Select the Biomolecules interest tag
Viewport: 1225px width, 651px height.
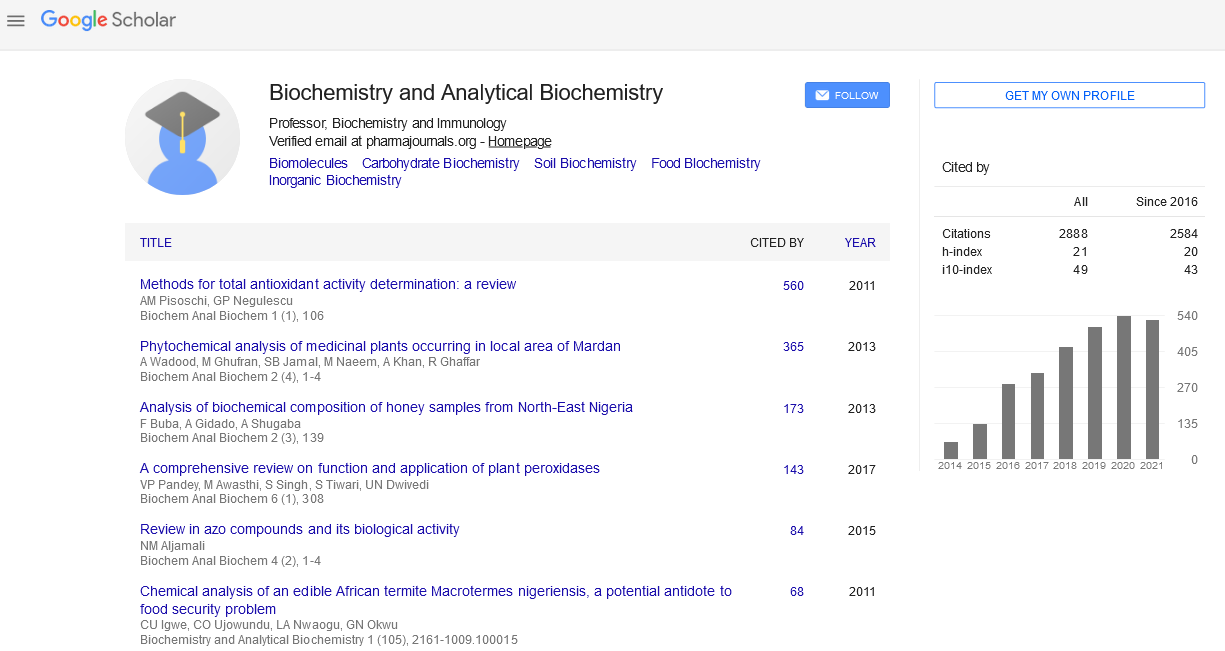[308, 163]
